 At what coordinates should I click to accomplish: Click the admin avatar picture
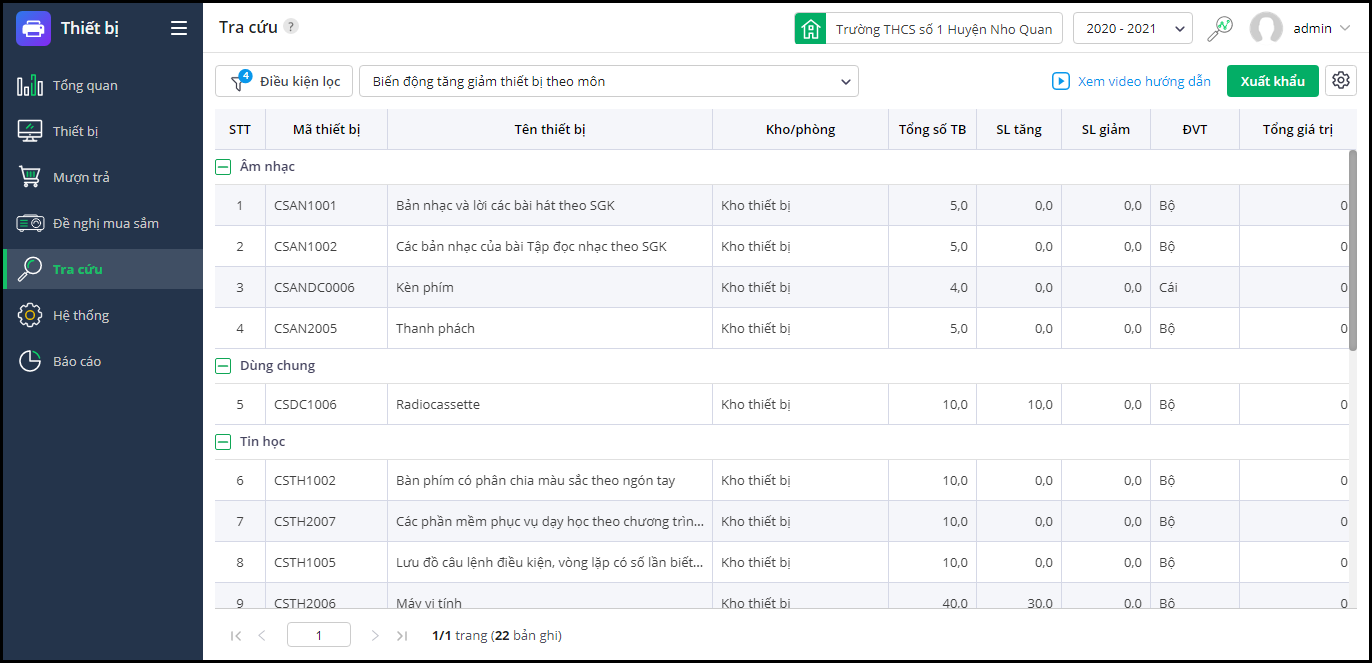[x=1266, y=29]
